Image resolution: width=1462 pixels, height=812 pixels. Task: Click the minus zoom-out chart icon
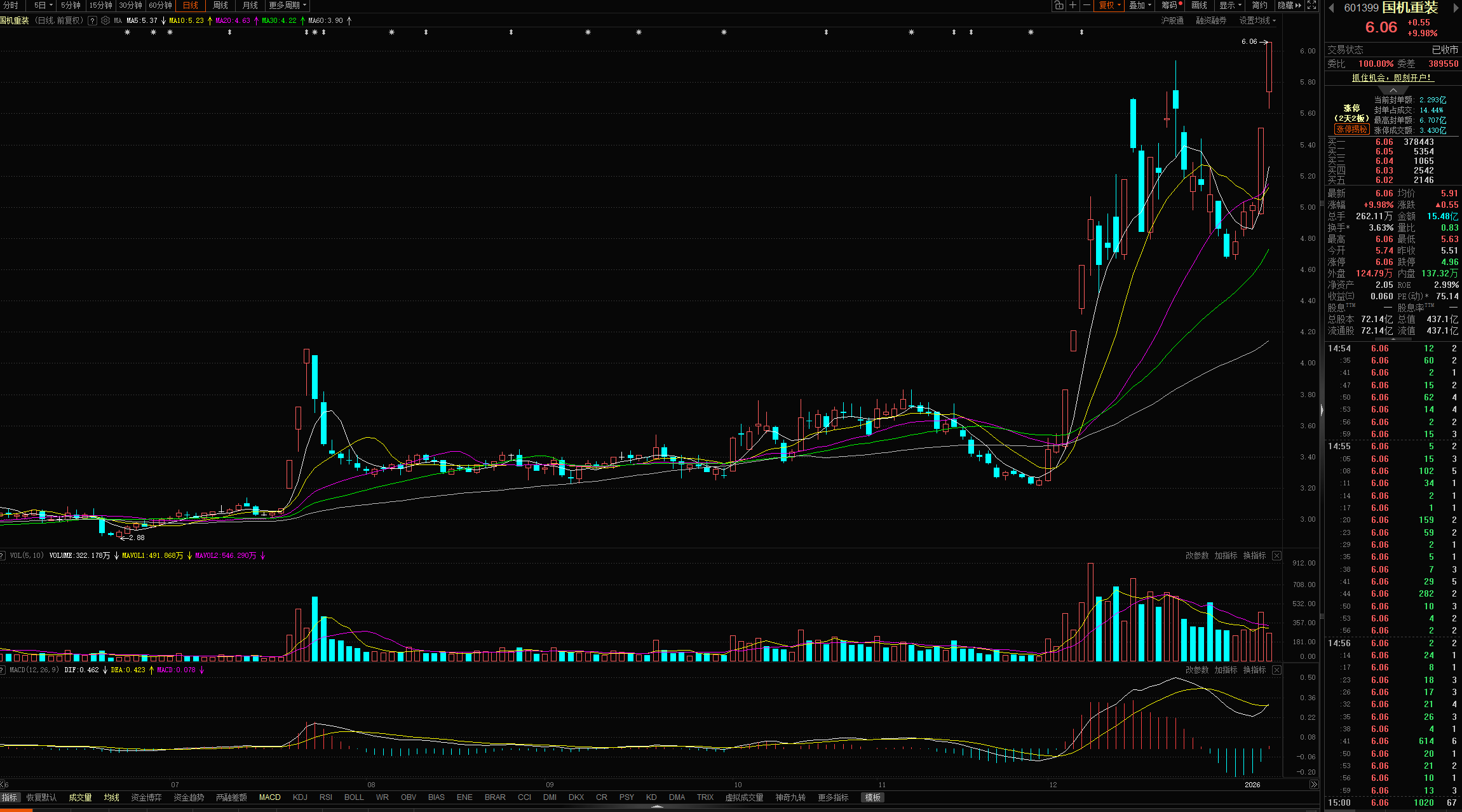coord(1086,5)
